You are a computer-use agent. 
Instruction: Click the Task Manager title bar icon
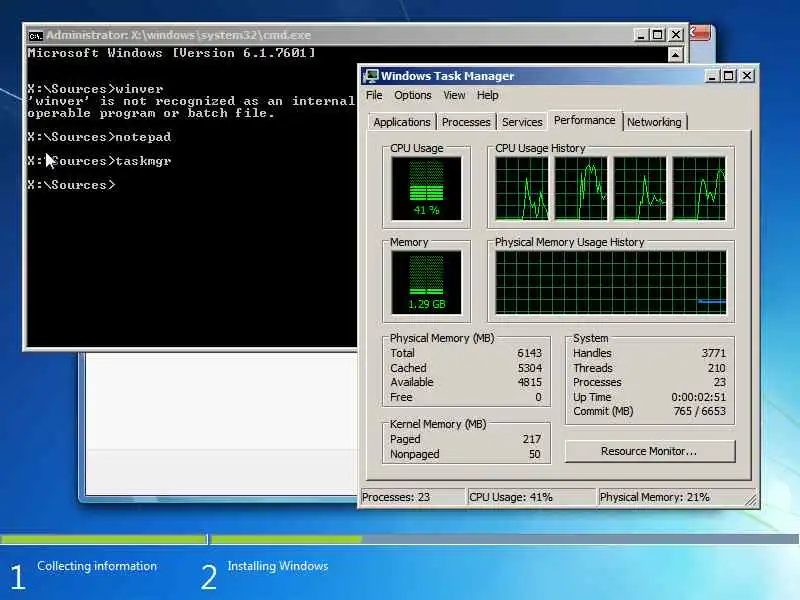370,76
